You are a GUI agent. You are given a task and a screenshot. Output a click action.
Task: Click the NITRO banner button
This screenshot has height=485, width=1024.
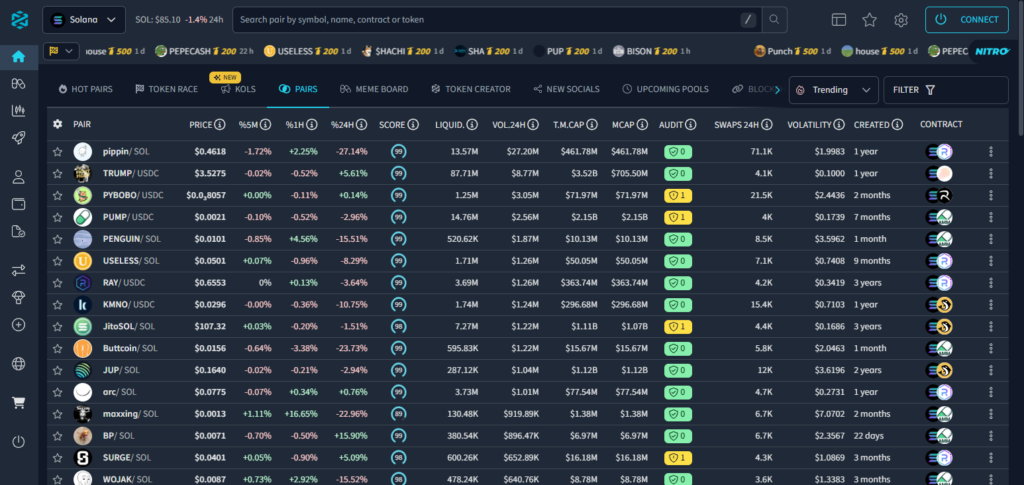(x=993, y=51)
